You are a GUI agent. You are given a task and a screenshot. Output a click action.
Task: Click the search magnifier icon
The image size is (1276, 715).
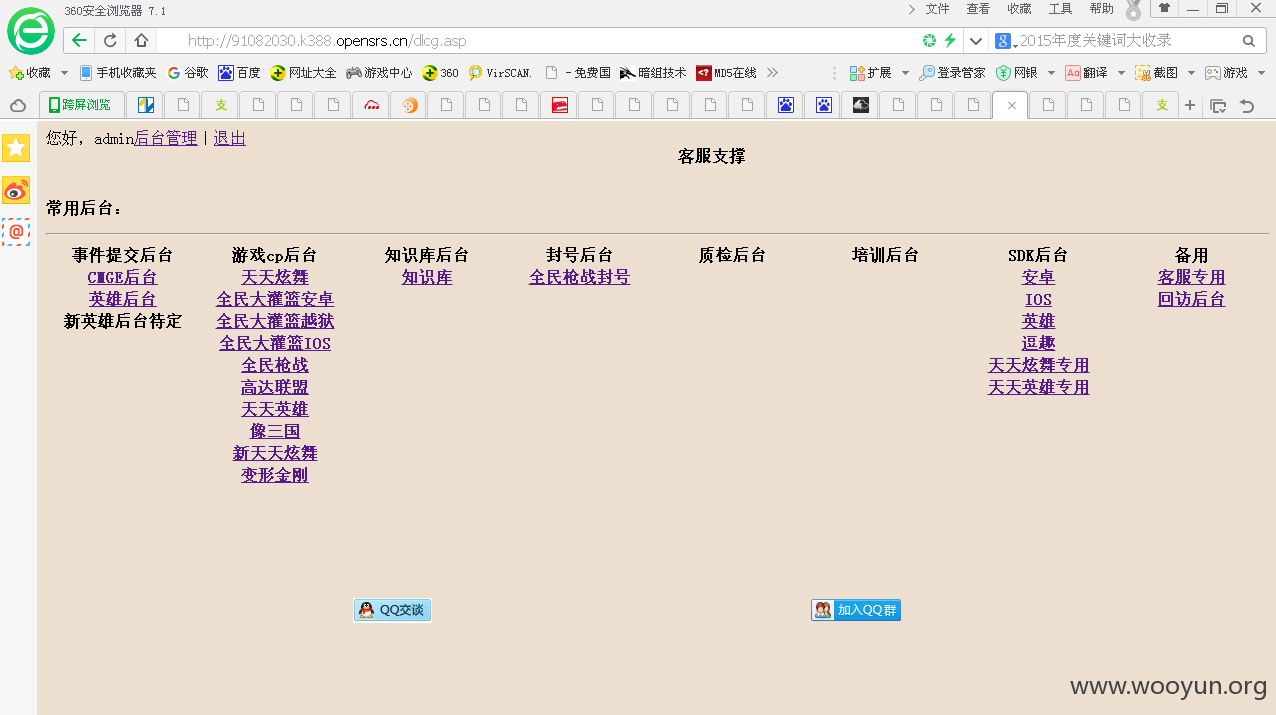[1248, 41]
